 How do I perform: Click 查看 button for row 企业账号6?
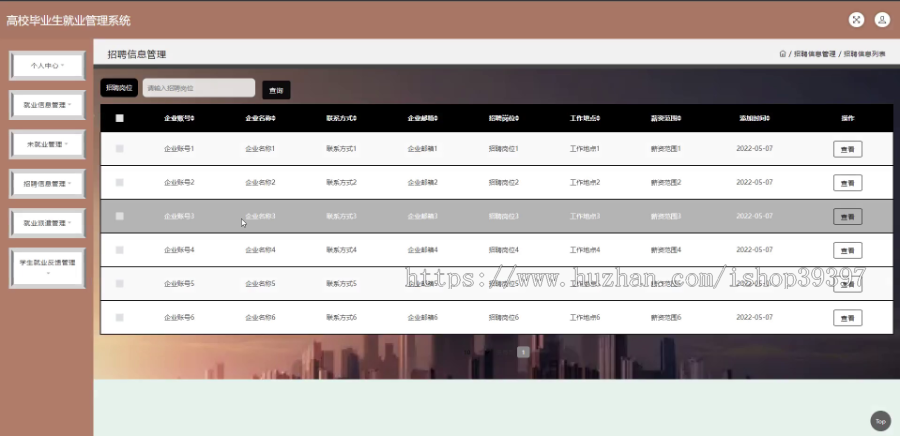[x=847, y=318]
